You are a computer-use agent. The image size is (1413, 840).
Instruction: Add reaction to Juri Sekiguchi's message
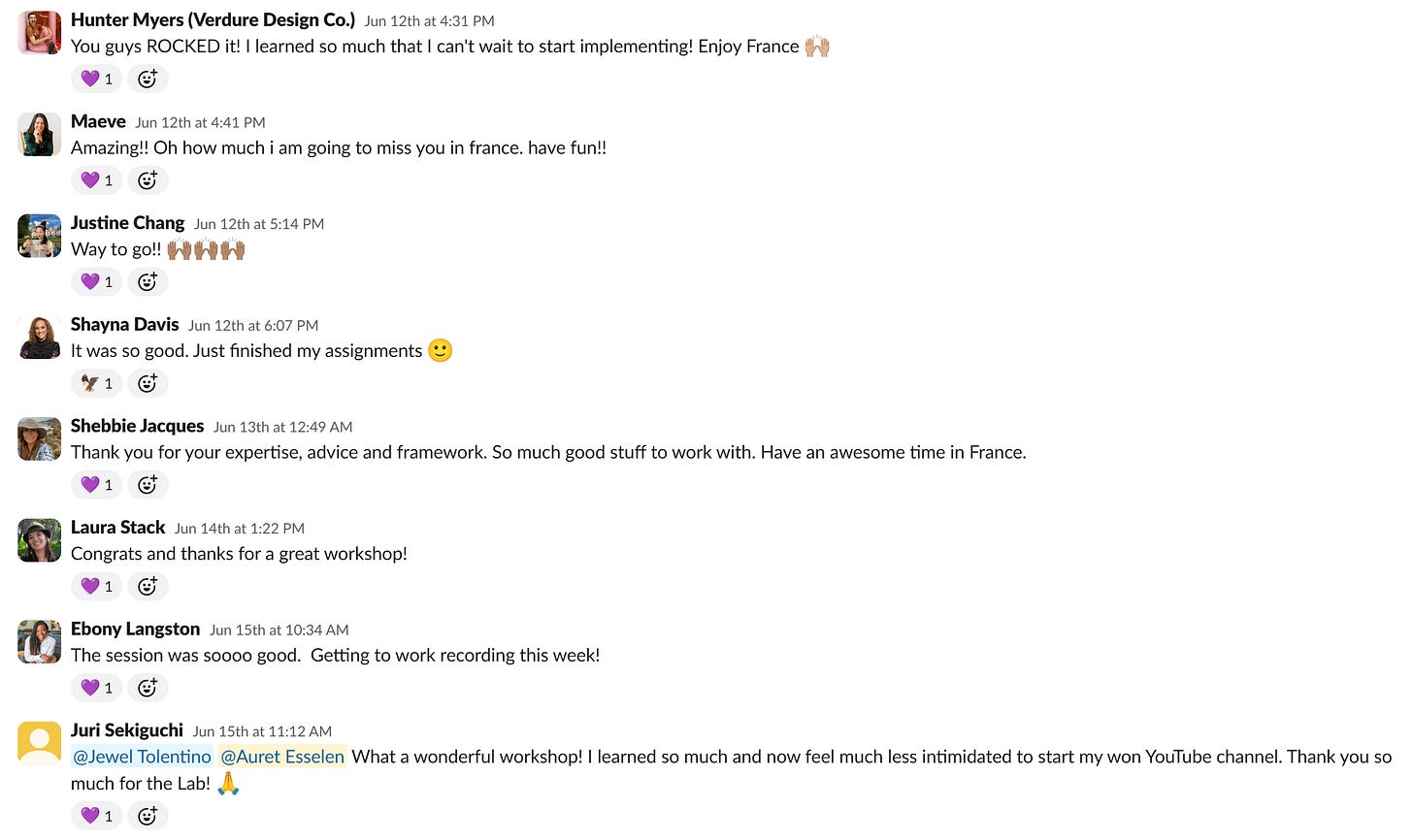[x=148, y=816]
